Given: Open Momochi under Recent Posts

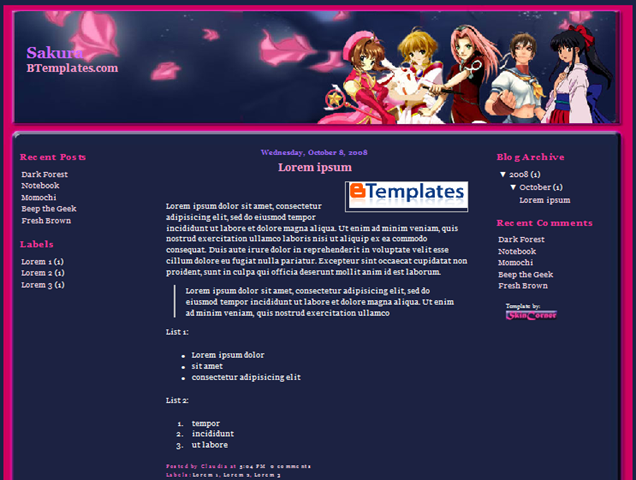Looking at the screenshot, I should [39, 197].
